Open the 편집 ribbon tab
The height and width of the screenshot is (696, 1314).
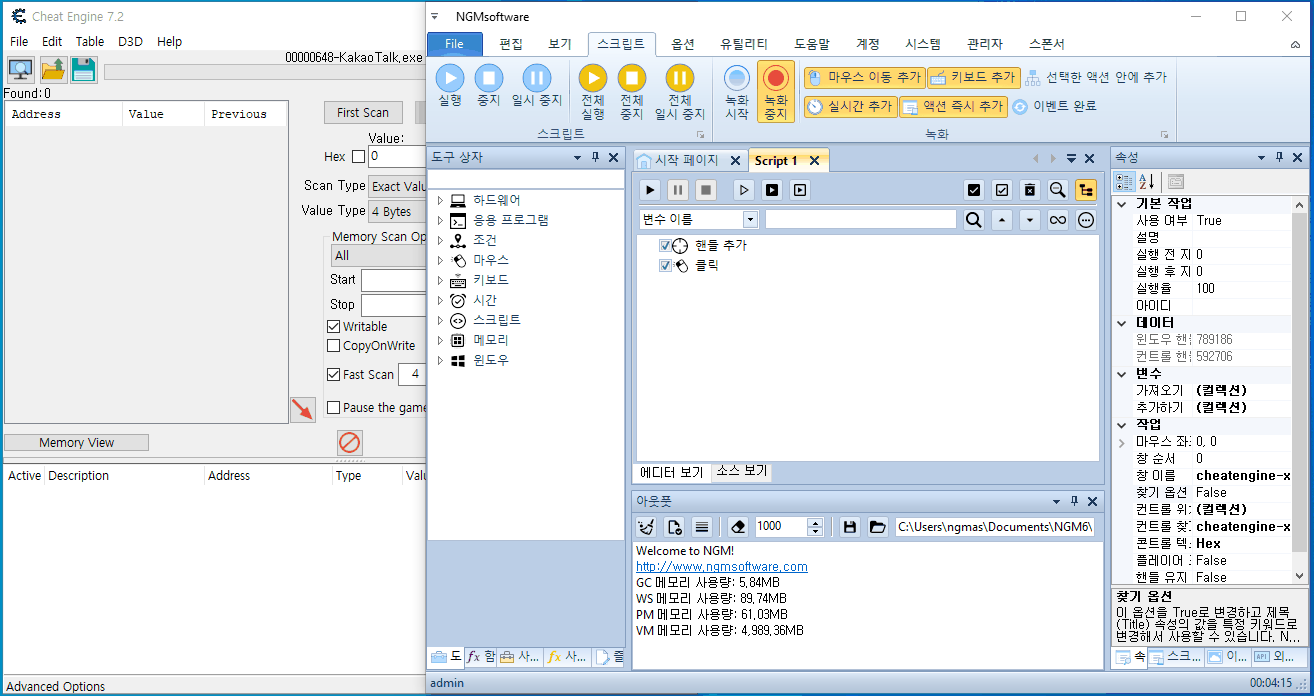click(x=511, y=44)
